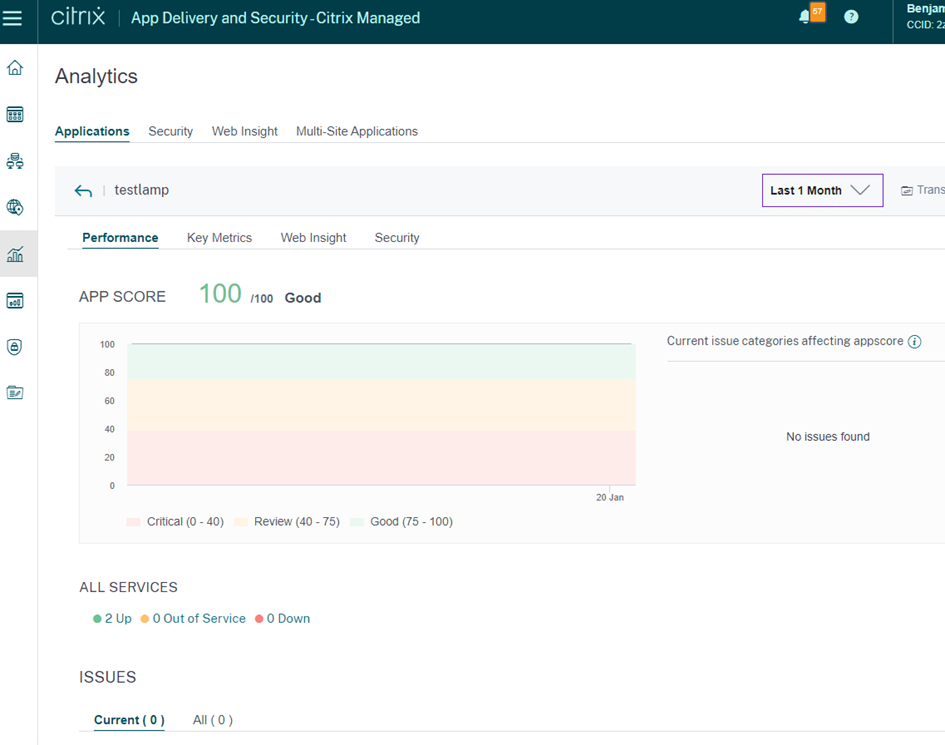The width and height of the screenshot is (945, 745).
Task: Toggle the Review (40 - 75) legend swatch
Action: 240,522
